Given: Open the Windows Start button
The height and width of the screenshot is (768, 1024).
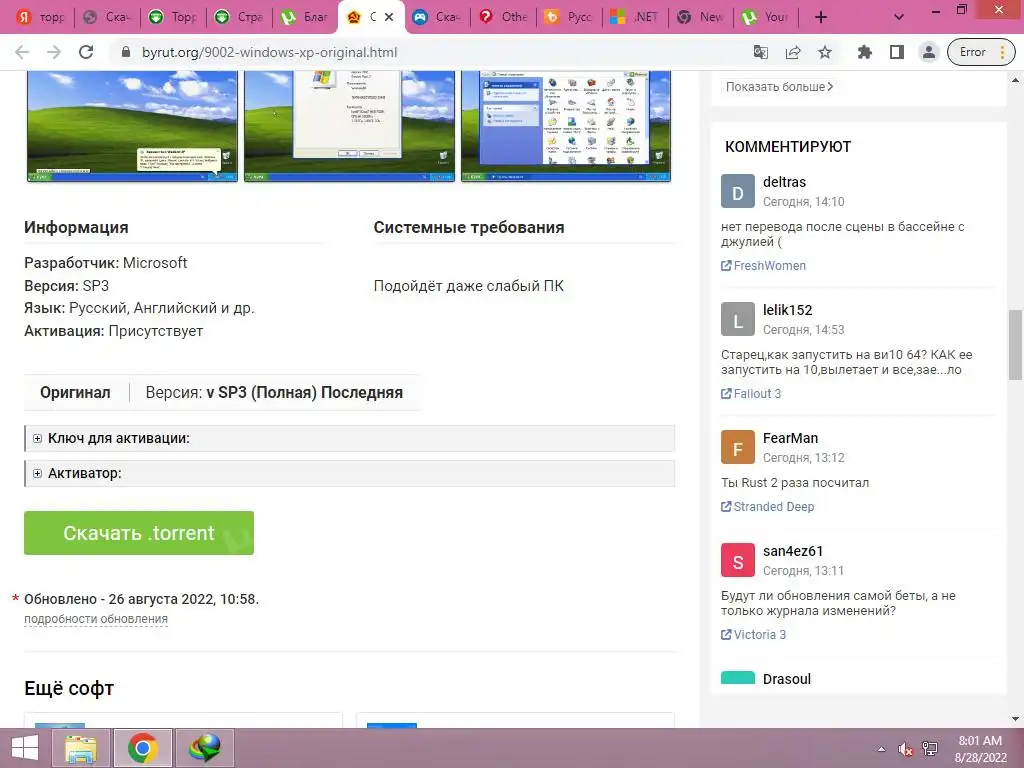Looking at the screenshot, I should pyautogui.click(x=24, y=748).
